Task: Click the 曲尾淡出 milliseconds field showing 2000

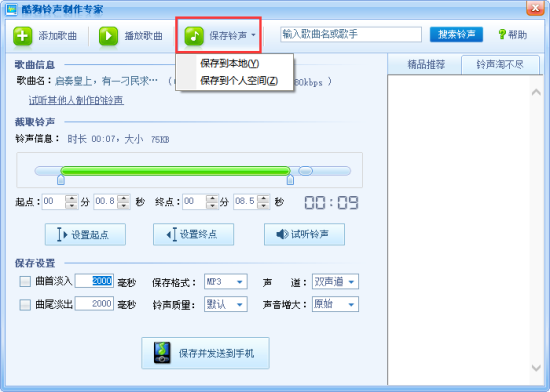Action: [x=94, y=304]
